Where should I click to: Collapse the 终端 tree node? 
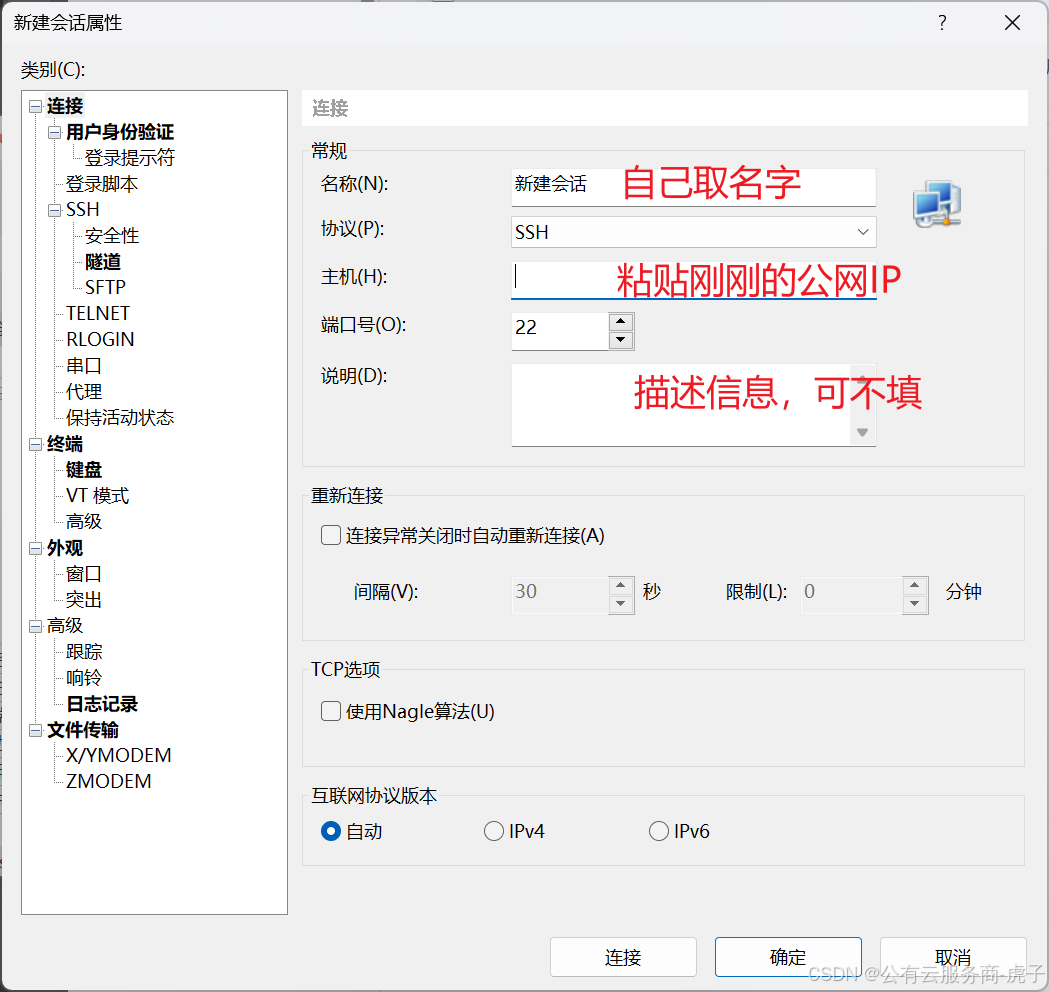click(x=35, y=444)
